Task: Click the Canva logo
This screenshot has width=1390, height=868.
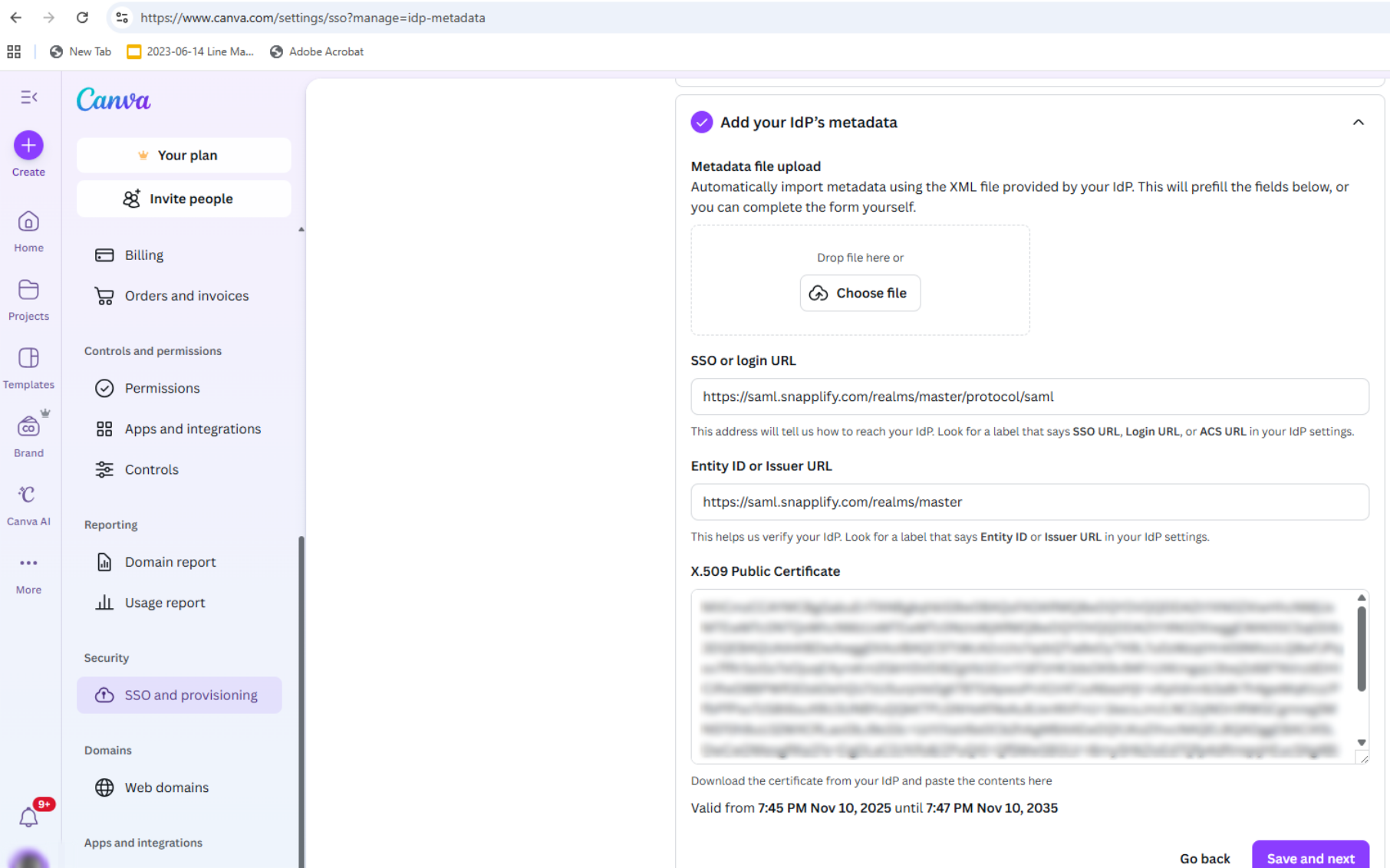Action: [114, 100]
